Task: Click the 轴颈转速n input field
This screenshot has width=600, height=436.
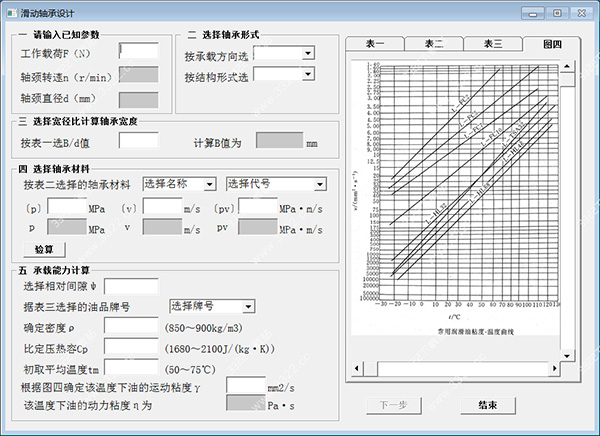Action: tap(139, 75)
